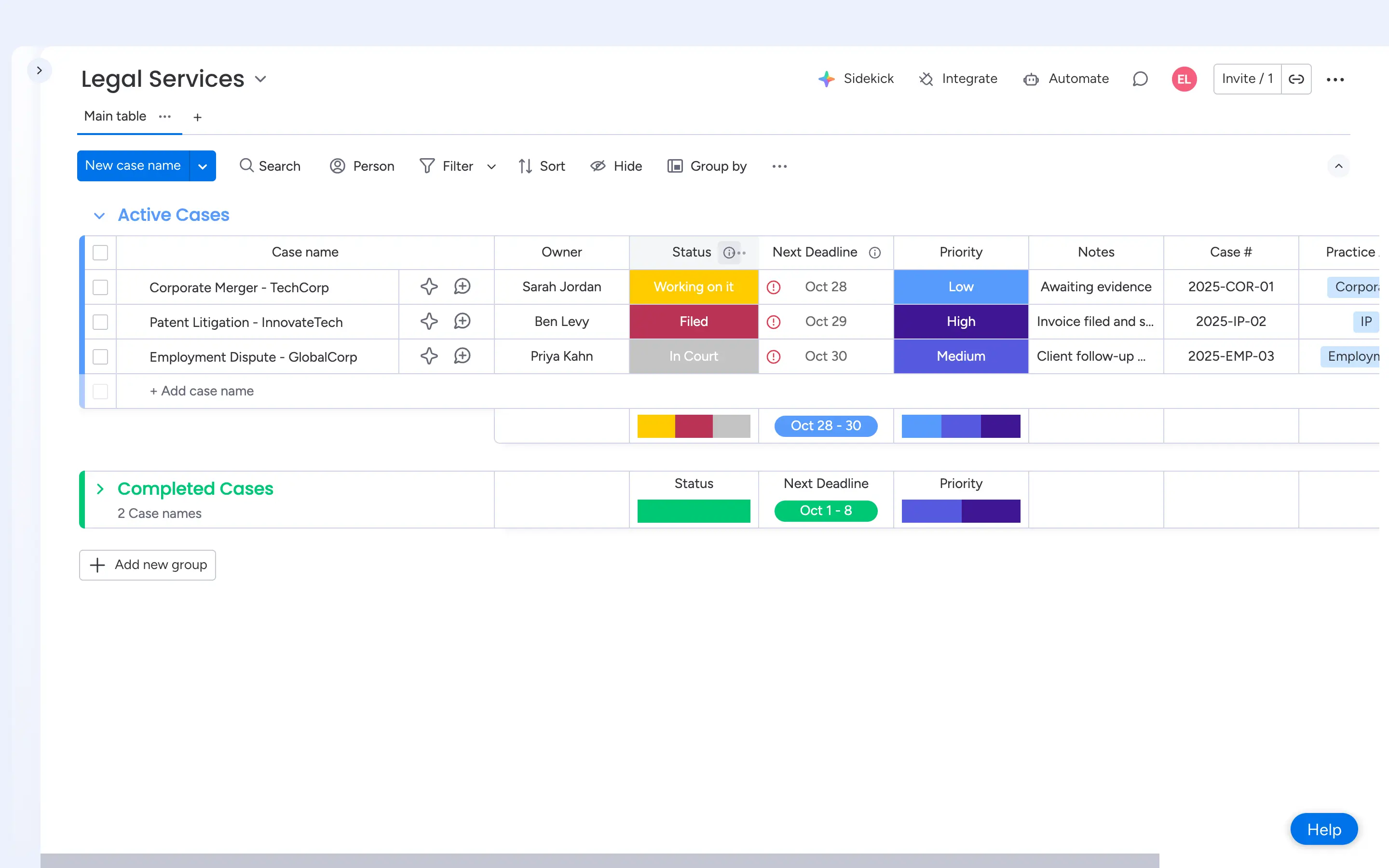Click the Invite / 1 button
This screenshot has height=868, width=1389.
(1247, 79)
